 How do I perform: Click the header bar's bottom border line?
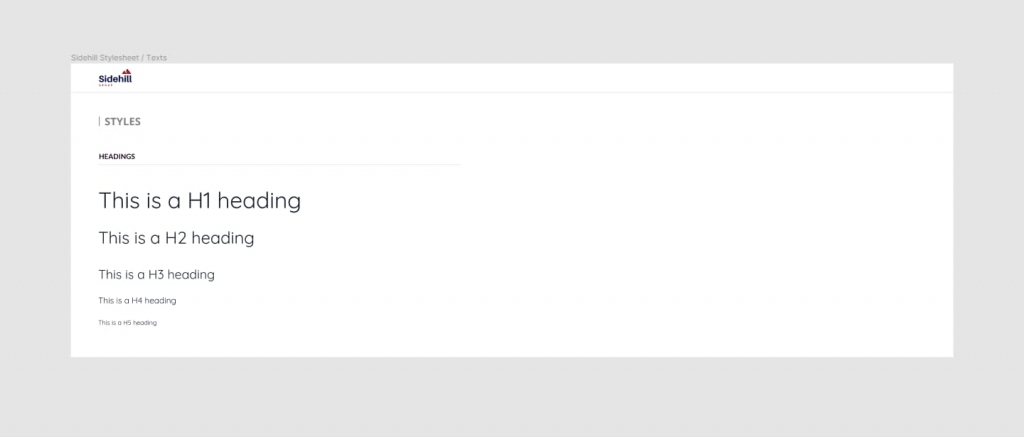click(512, 93)
